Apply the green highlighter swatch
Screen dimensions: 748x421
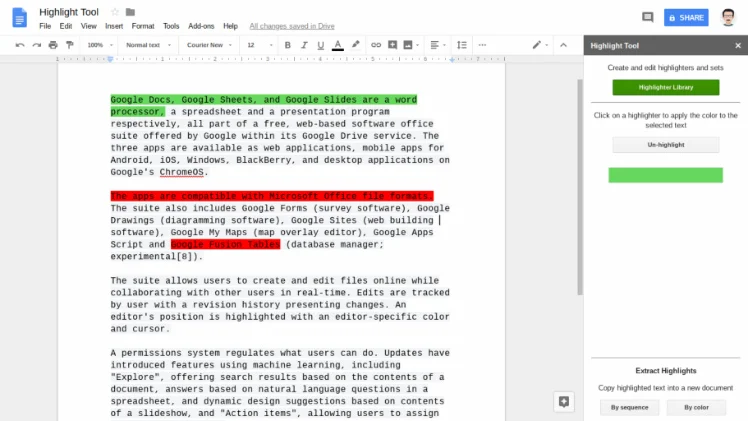(x=665, y=175)
